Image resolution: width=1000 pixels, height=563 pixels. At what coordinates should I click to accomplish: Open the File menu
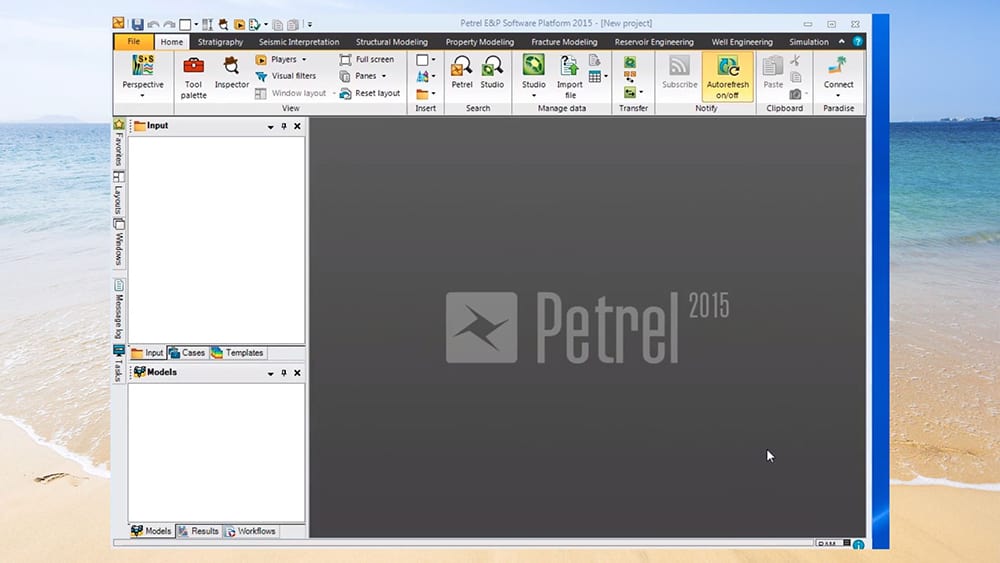133,41
